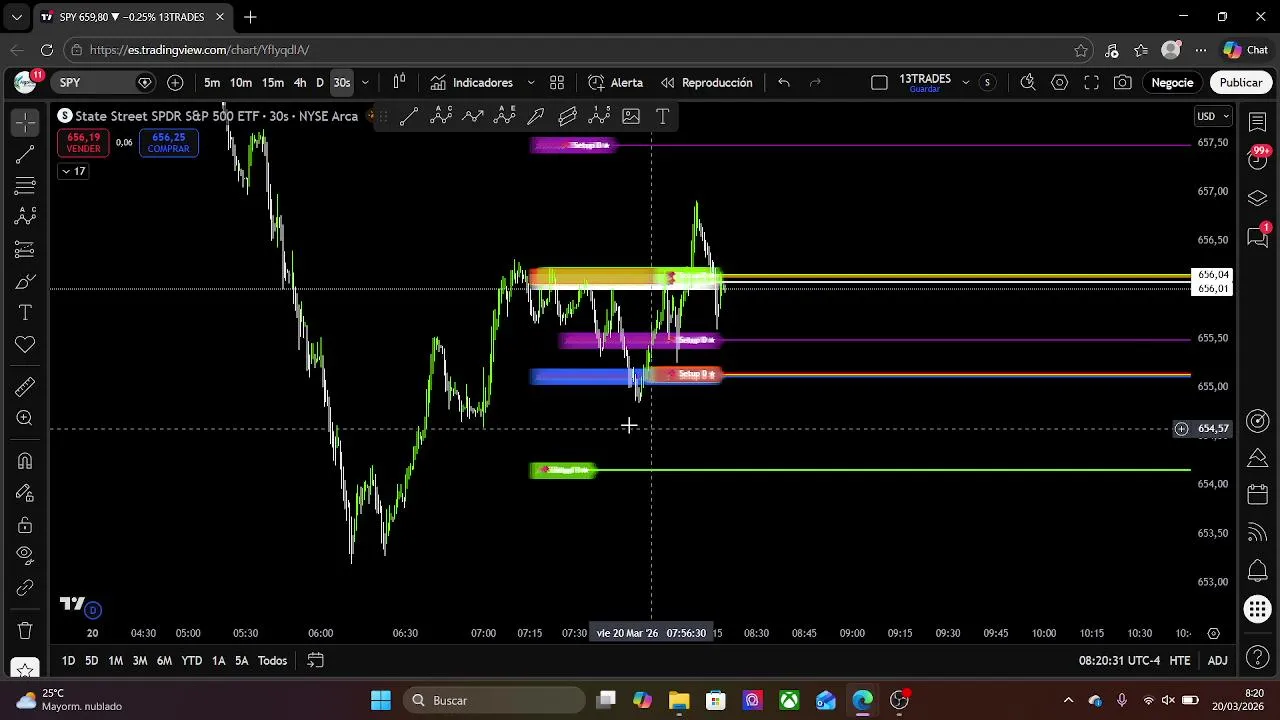Viewport: 1280px width, 720px height.
Task: Pick trend line in floating favorites toolbar
Action: (409, 116)
